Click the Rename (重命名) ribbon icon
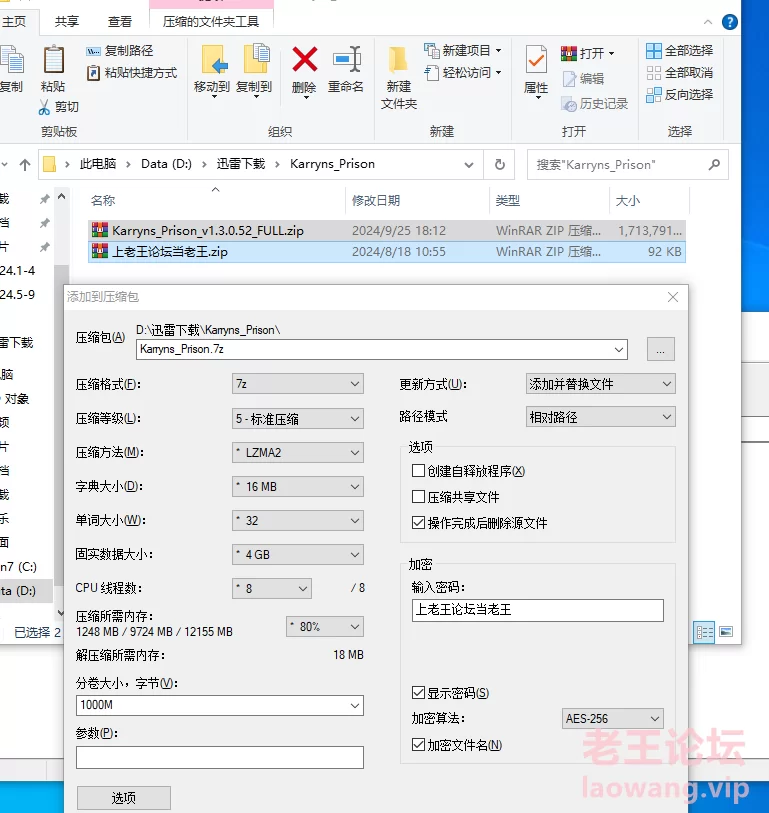769x813 pixels. 346,62
